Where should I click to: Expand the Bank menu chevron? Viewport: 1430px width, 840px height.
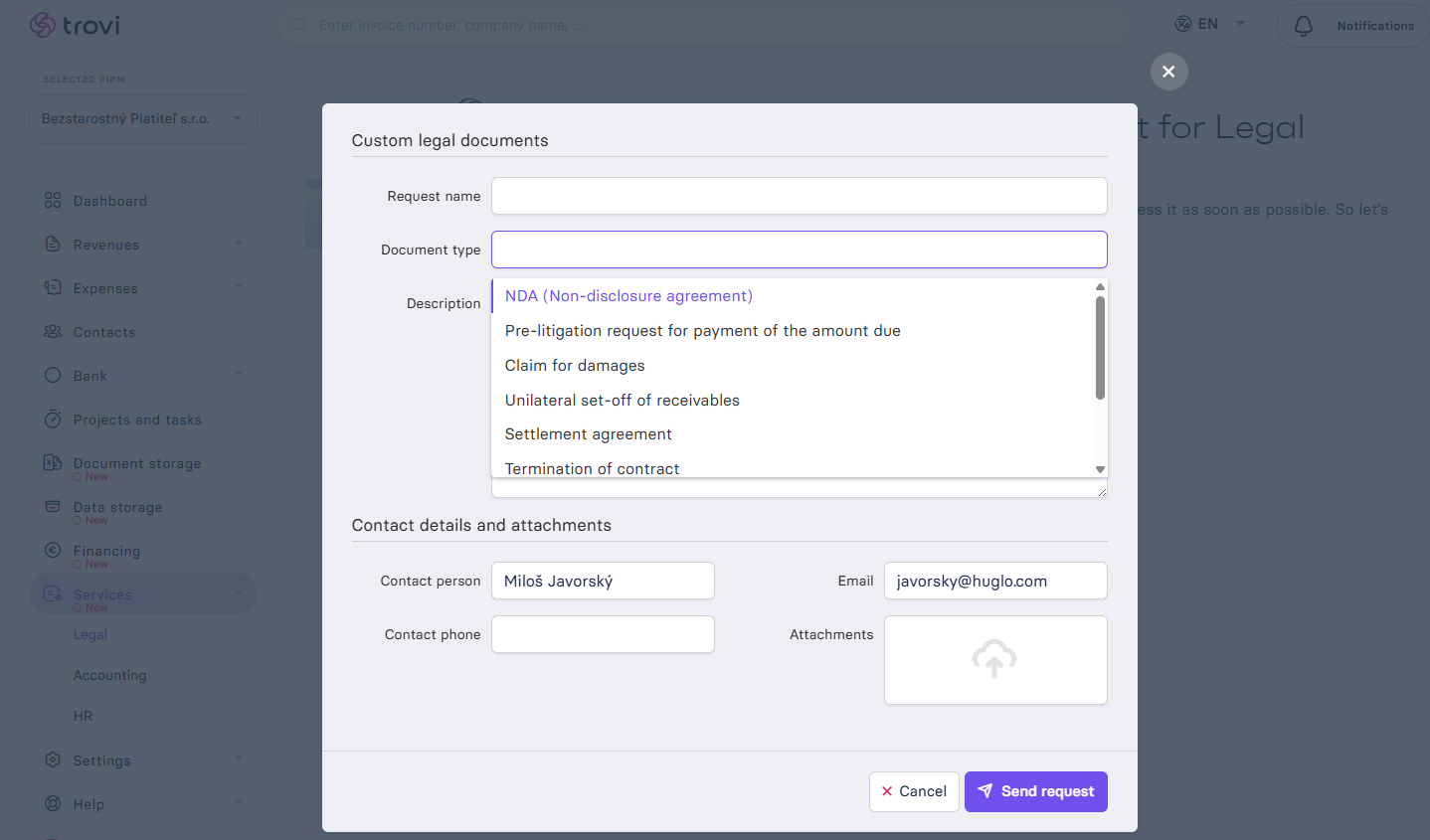click(x=239, y=374)
